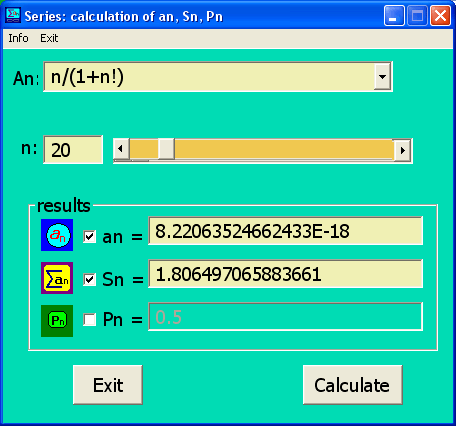Select the n/(1+n!) formula combo box
The image size is (456, 426).
tap(218, 77)
